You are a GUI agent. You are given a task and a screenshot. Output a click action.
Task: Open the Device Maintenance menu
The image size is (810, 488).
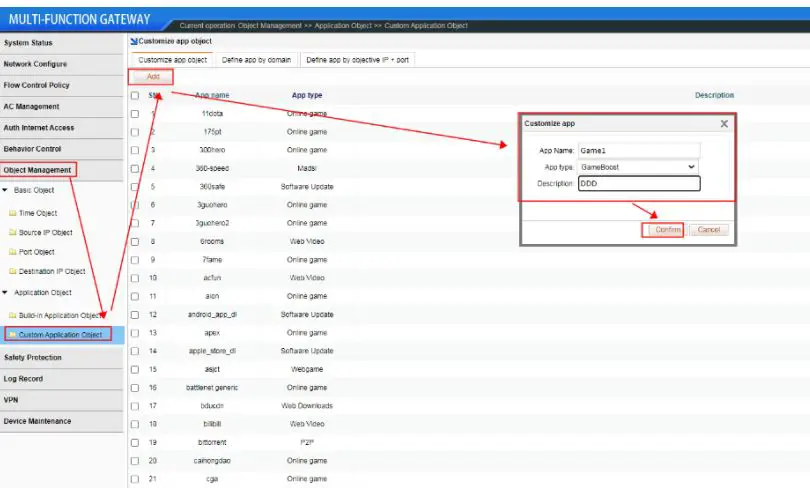click(61, 421)
